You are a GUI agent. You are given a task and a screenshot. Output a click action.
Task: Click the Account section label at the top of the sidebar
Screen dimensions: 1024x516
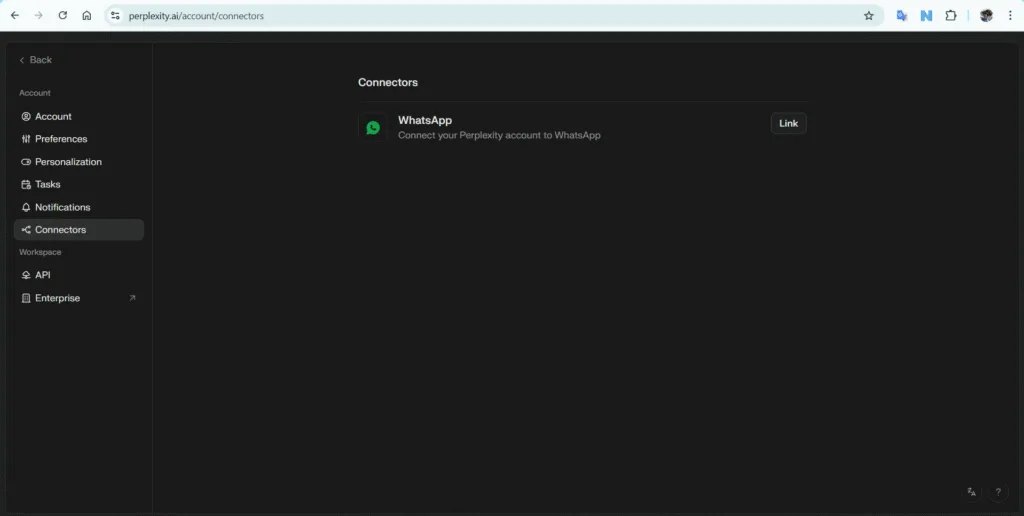point(35,93)
